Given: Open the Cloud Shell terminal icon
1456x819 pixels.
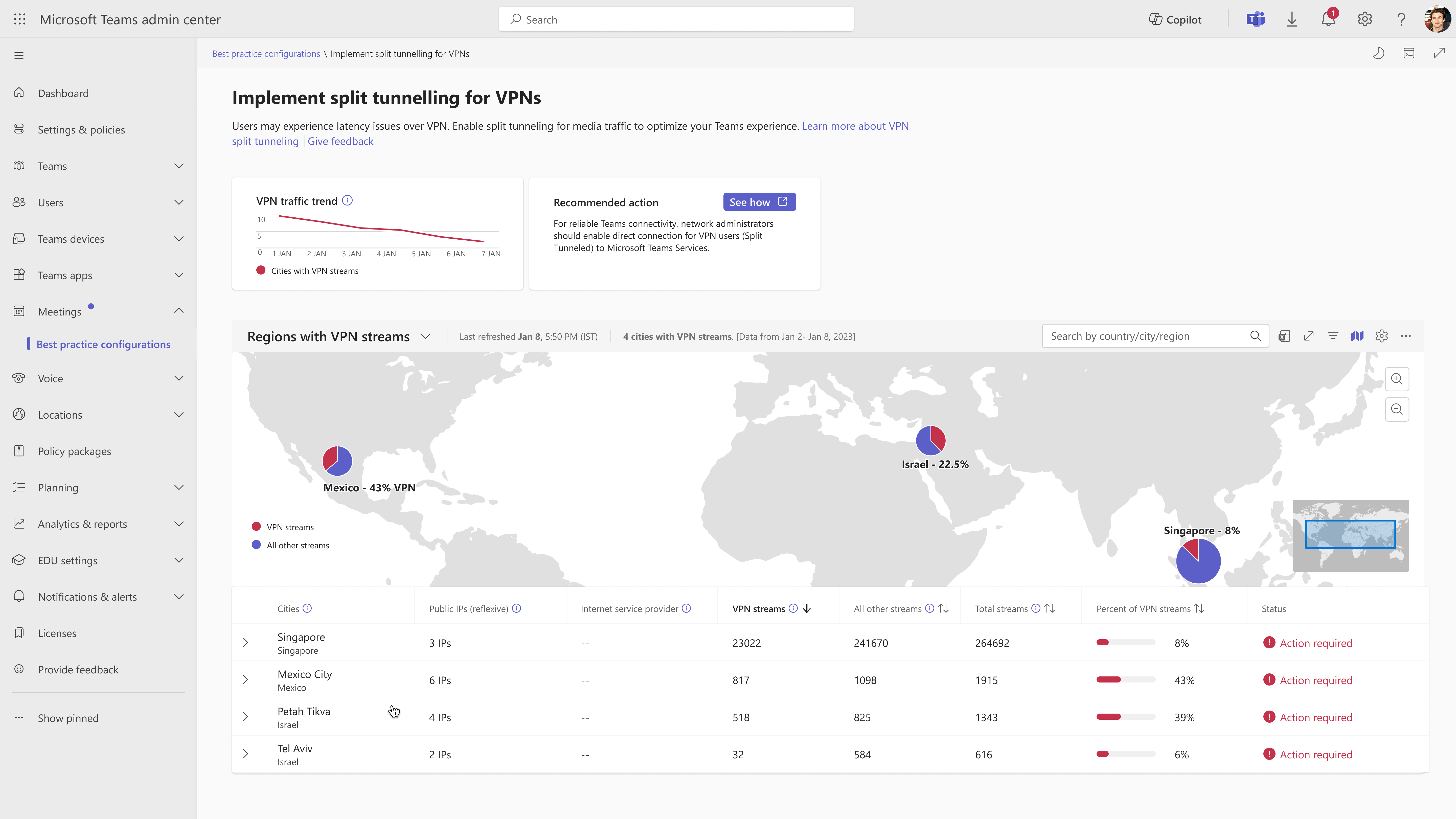Looking at the screenshot, I should 1409,53.
